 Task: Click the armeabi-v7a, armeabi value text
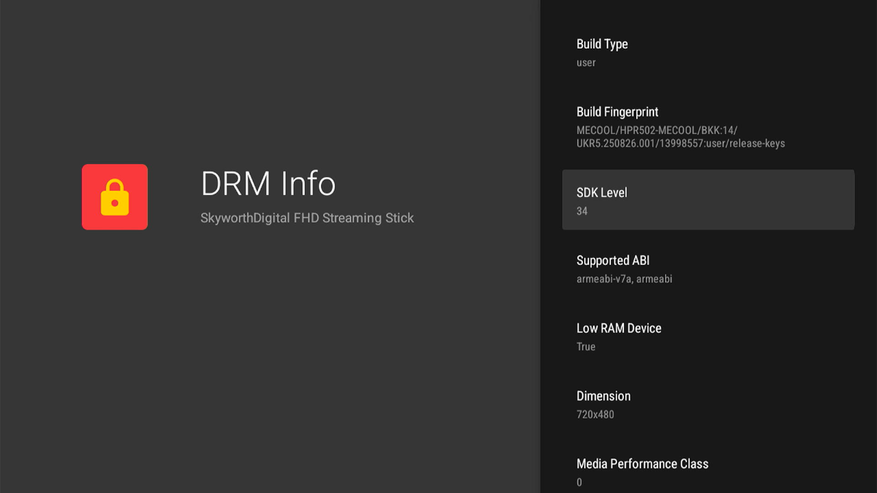[x=624, y=279]
